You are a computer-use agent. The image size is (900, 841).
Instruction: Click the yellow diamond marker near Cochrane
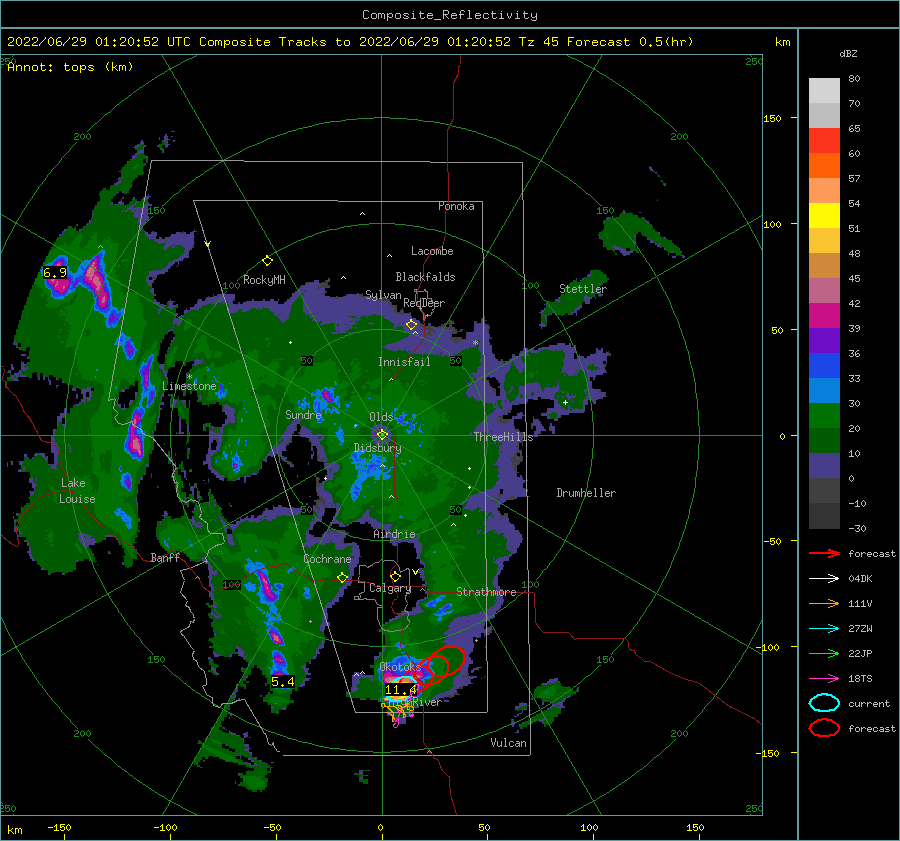342,577
